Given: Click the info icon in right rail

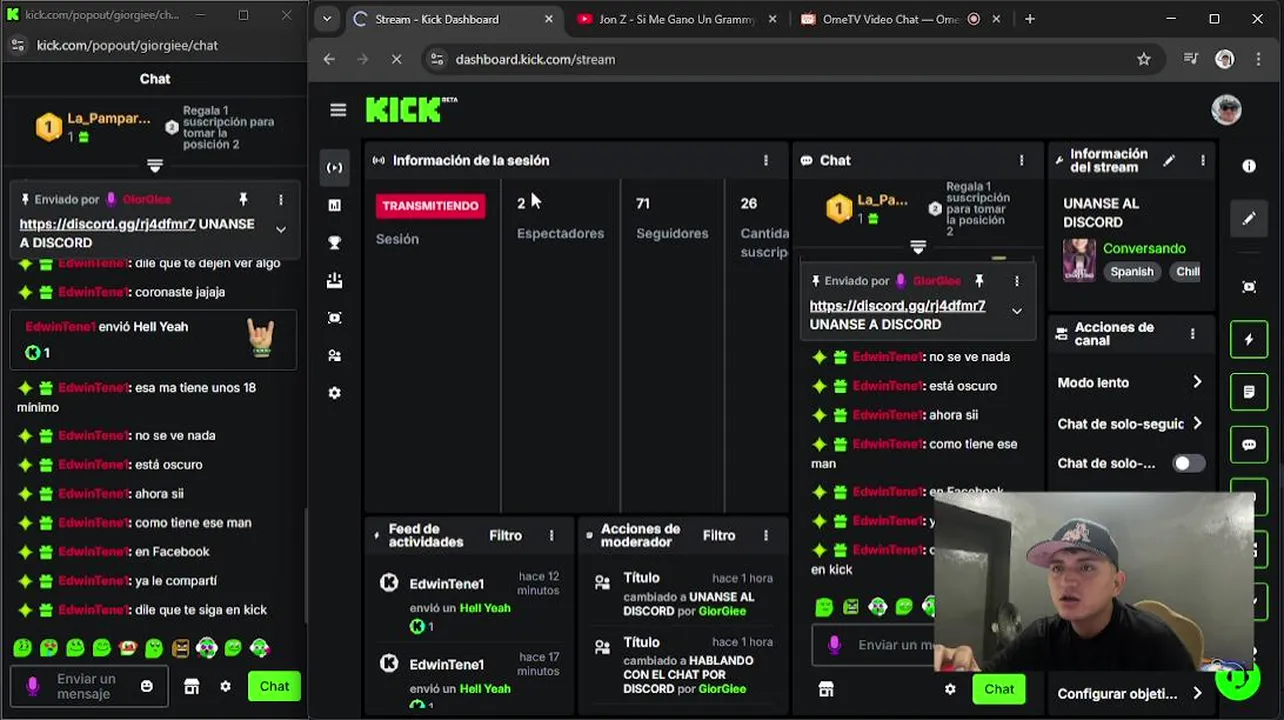Looking at the screenshot, I should [x=1249, y=166].
